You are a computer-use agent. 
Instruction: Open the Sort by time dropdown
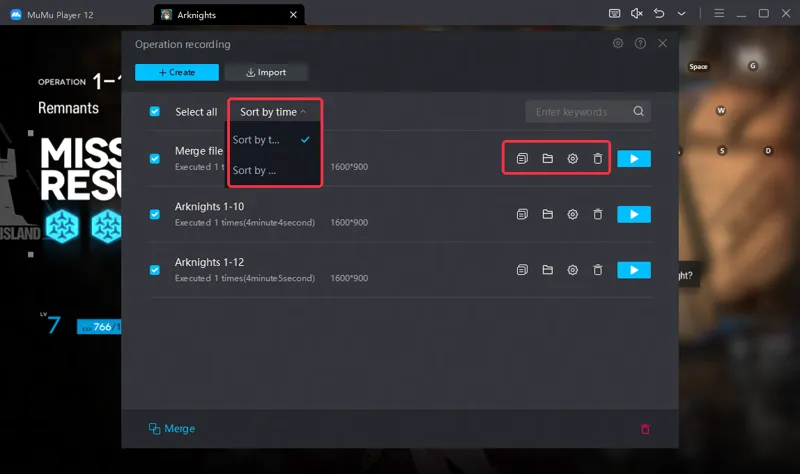click(x=273, y=112)
